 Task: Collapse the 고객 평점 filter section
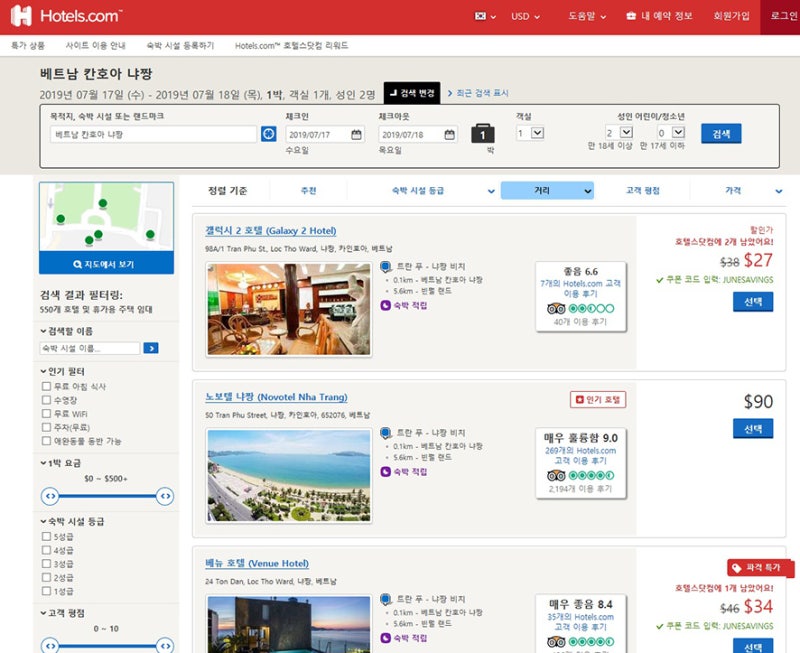click(63, 613)
